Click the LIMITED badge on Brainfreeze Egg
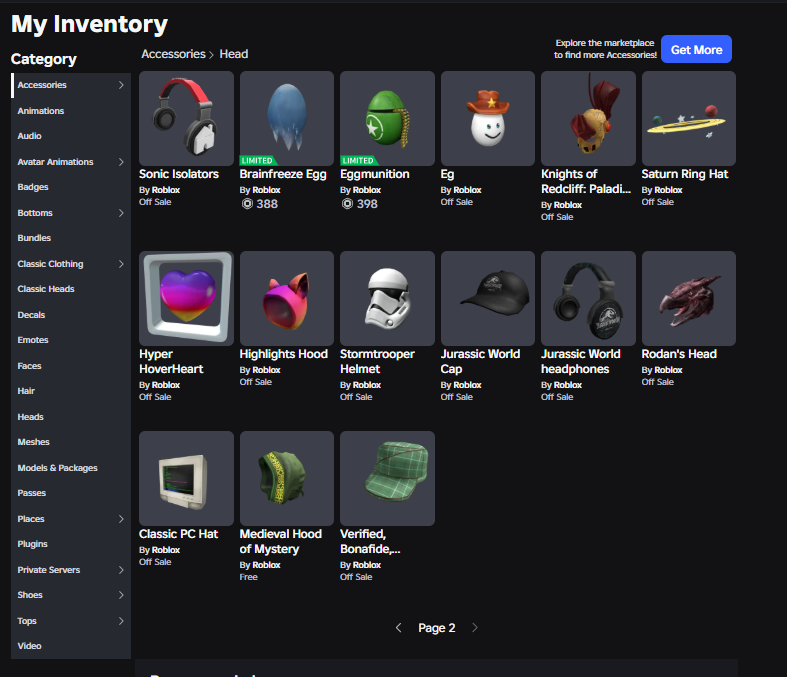This screenshot has width=787, height=677. (x=258, y=161)
